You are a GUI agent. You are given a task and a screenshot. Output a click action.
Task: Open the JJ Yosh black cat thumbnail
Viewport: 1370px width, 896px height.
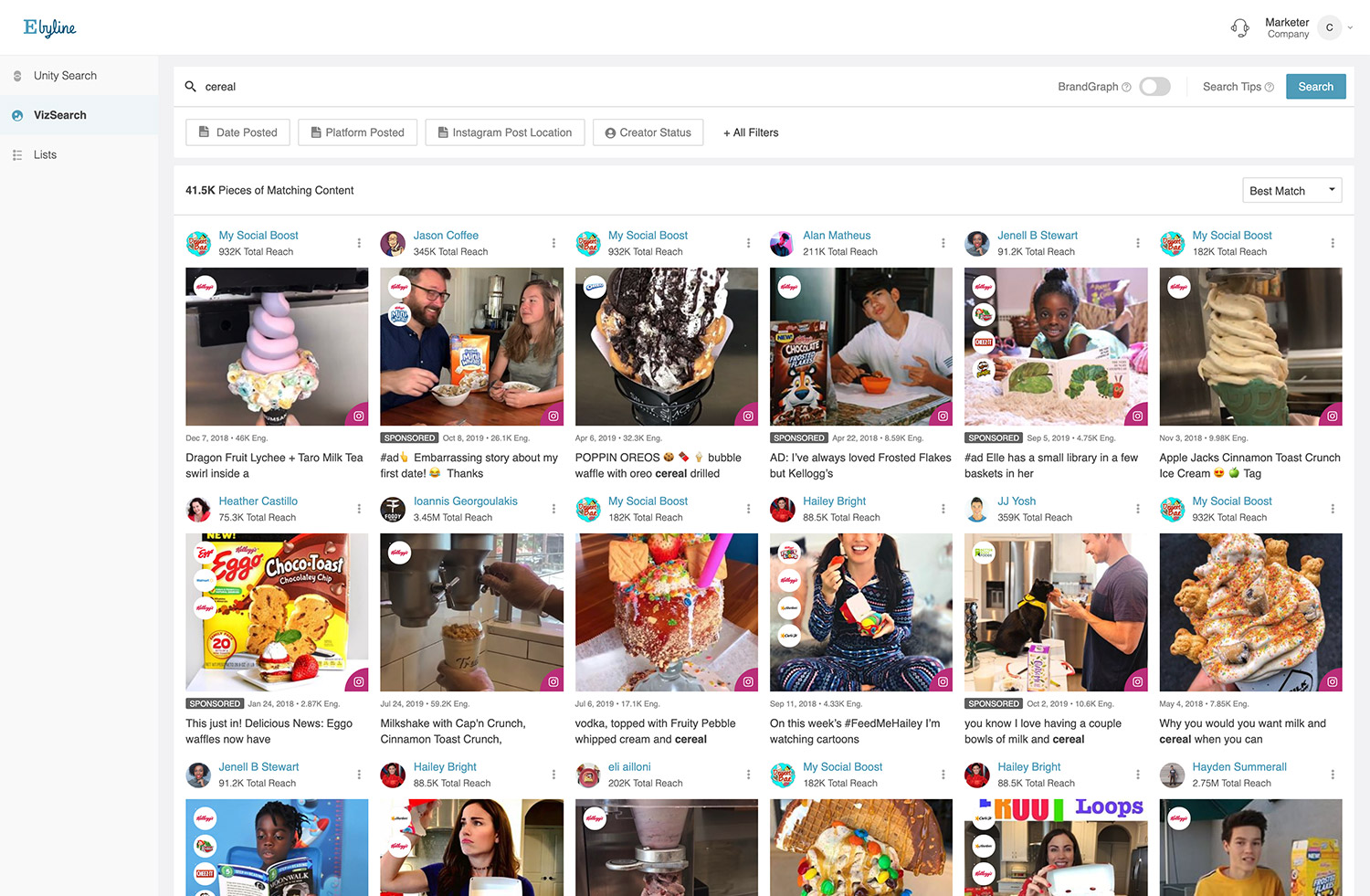1056,612
